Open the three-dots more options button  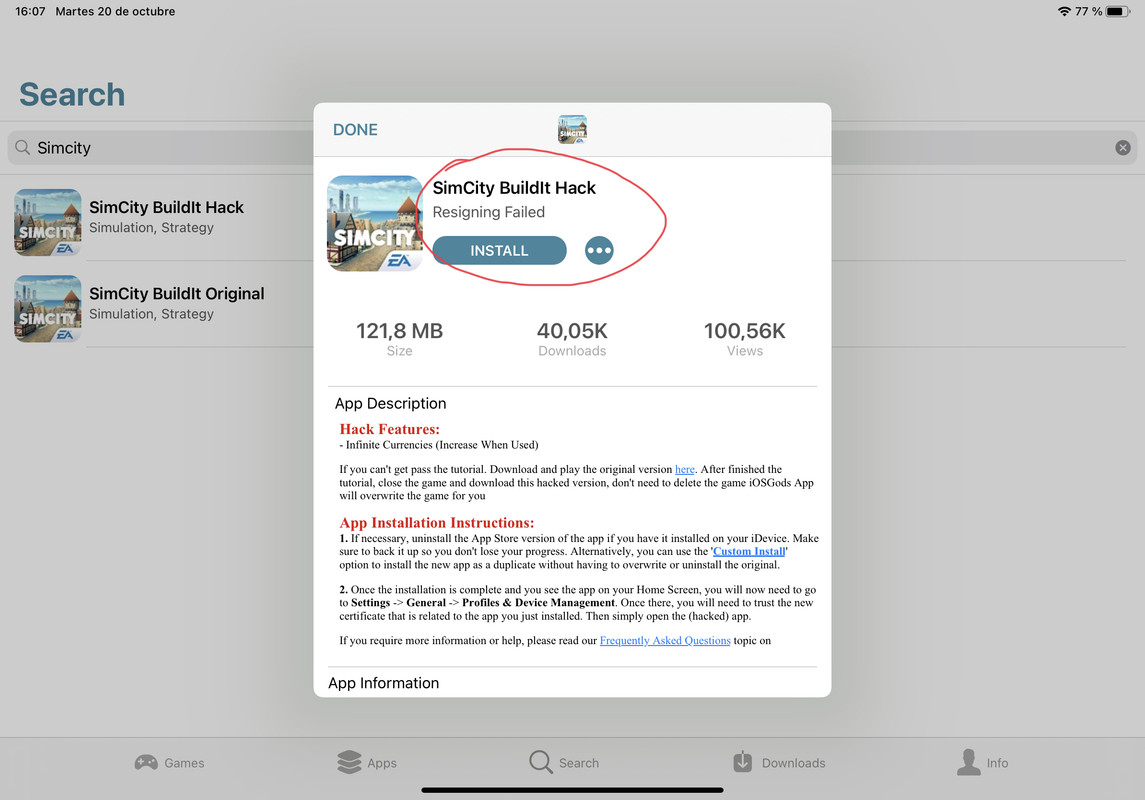[x=599, y=250]
